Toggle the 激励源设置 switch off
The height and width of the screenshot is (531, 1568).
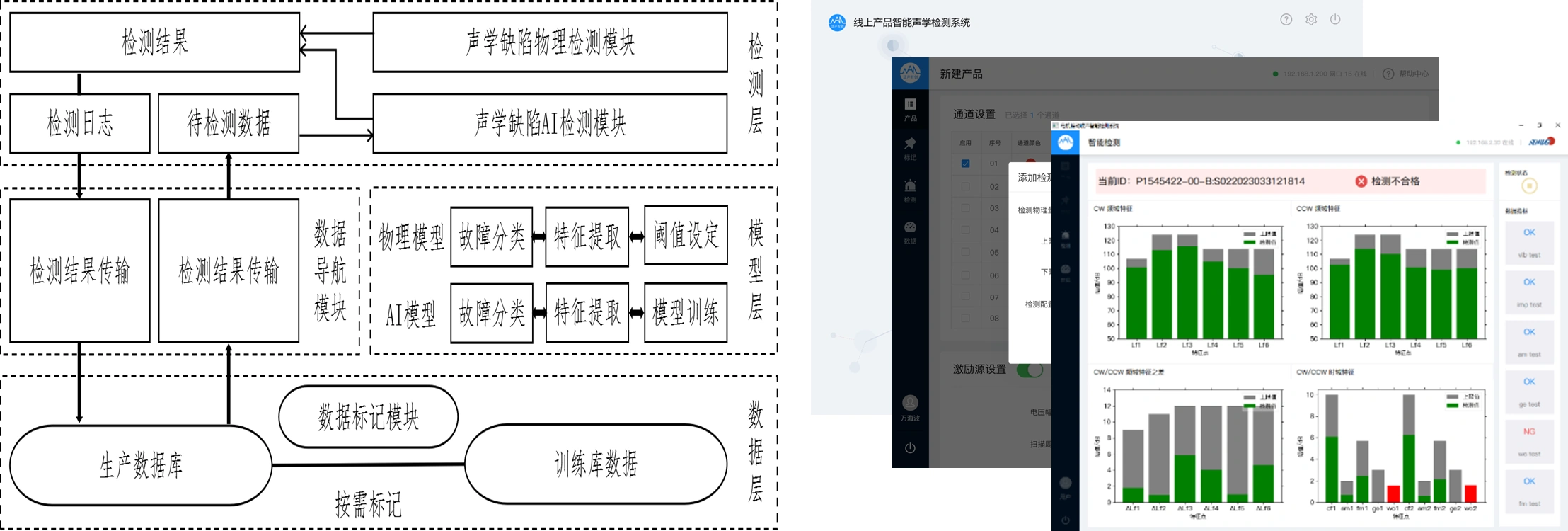pos(1030,370)
